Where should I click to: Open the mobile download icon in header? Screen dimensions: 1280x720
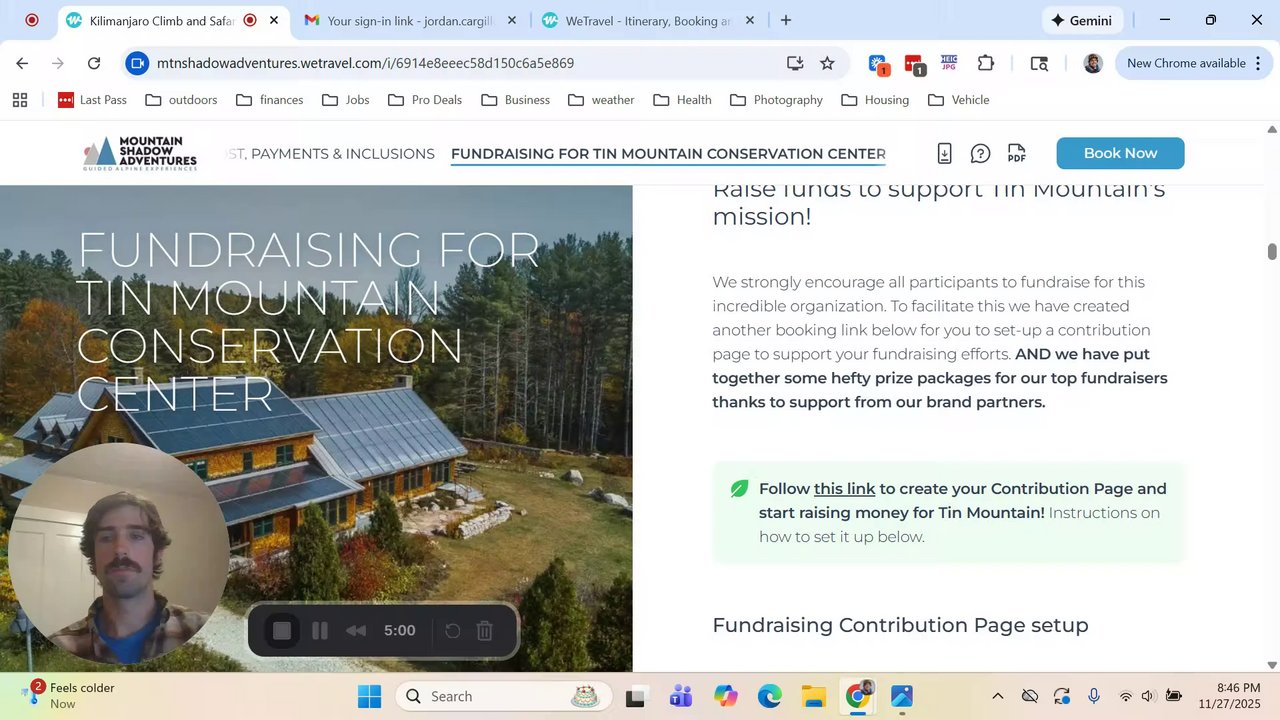pyautogui.click(x=944, y=153)
